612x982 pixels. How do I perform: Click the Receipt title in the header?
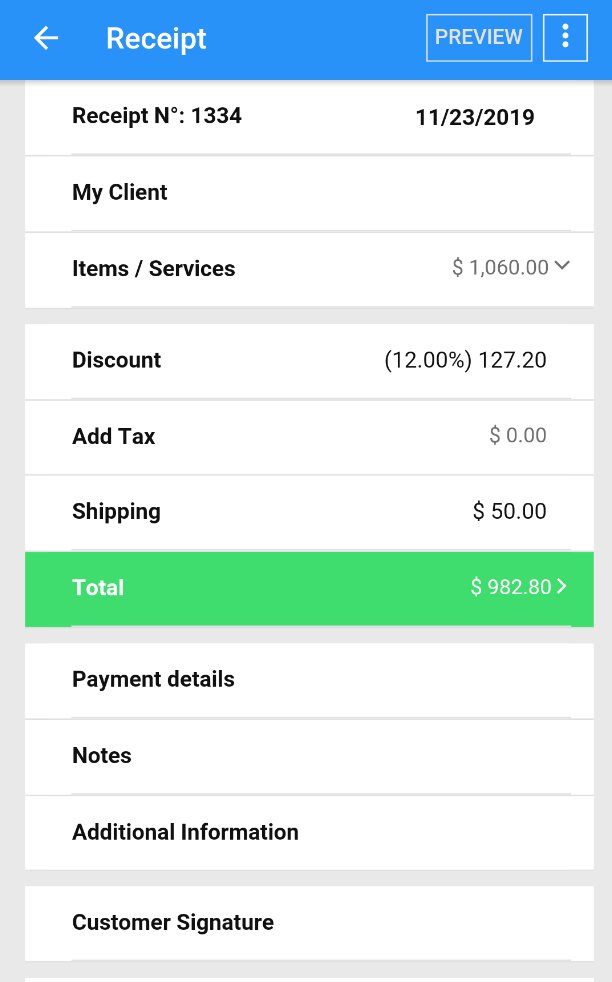coord(156,38)
